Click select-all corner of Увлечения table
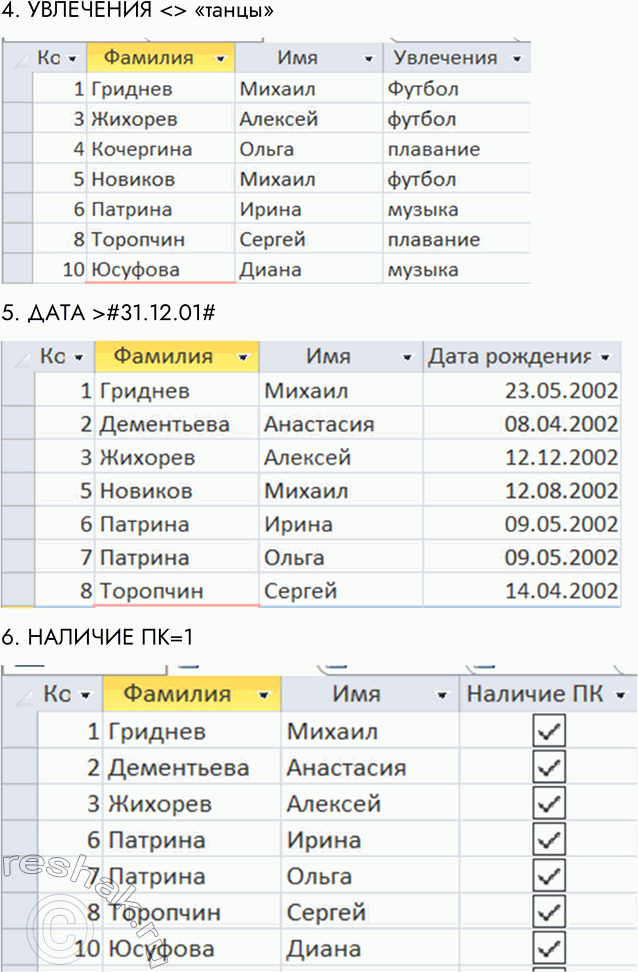The width and height of the screenshot is (638, 972). (16, 58)
